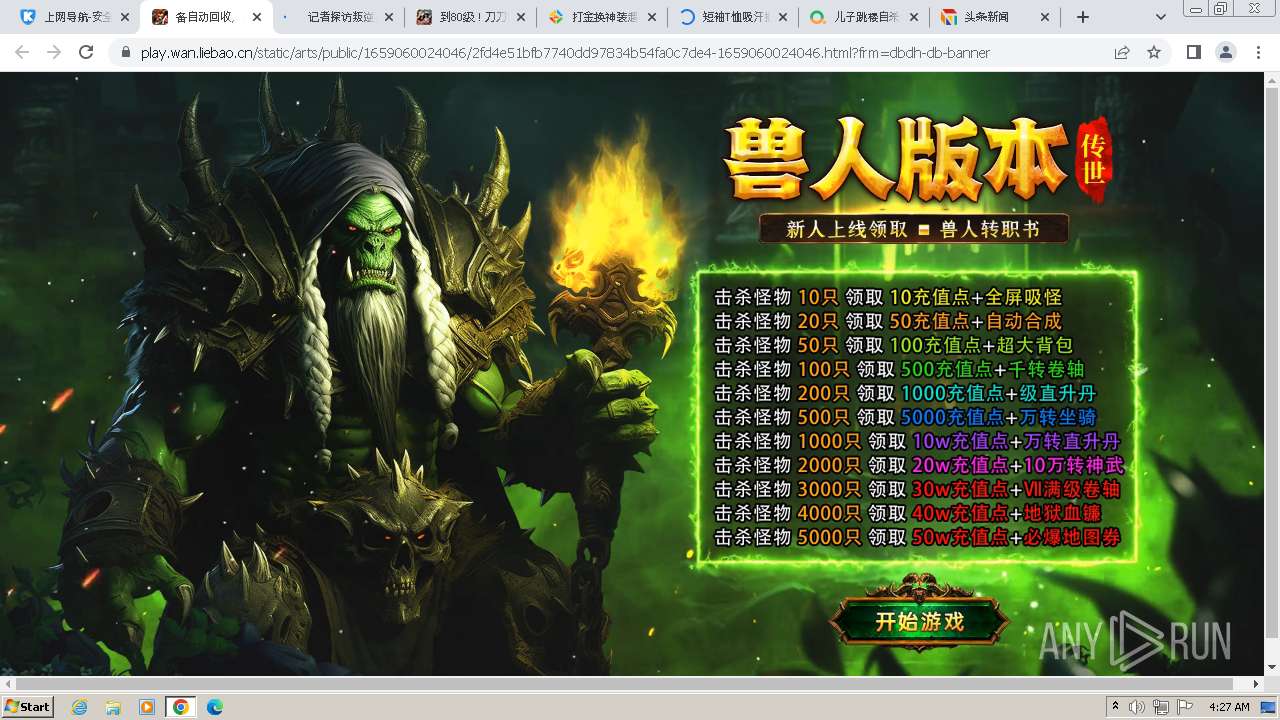Open File Explorer from taskbar
Viewport: 1280px width, 720px height.
[x=113, y=707]
